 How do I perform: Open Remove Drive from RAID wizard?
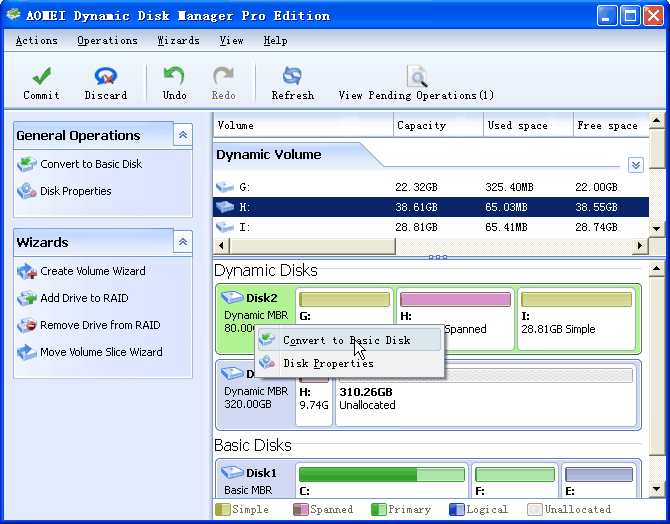pos(99,325)
